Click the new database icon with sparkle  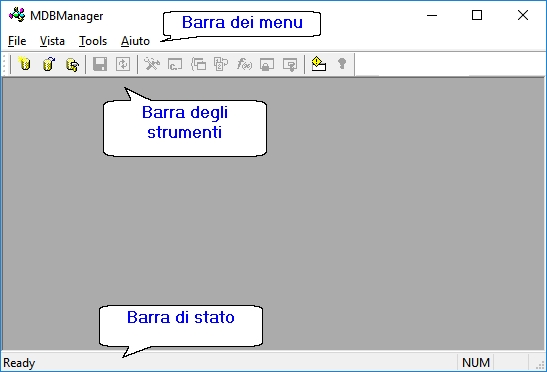[x=24, y=64]
